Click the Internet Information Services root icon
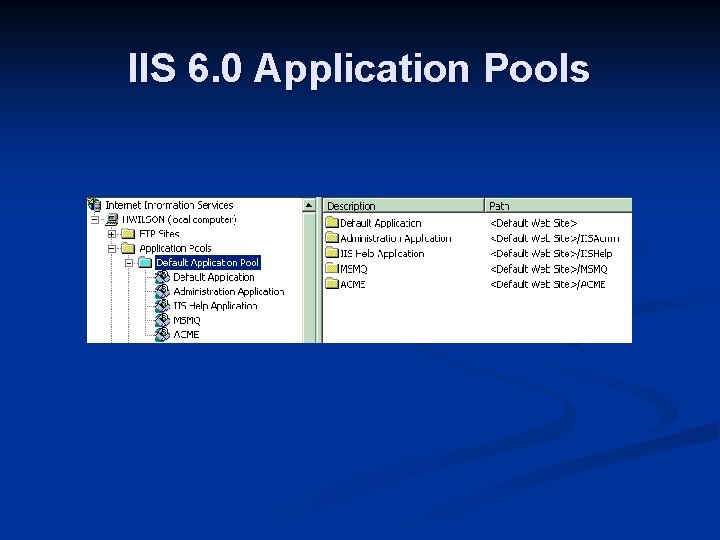Viewport: 720px width, 540px height. pos(94,205)
